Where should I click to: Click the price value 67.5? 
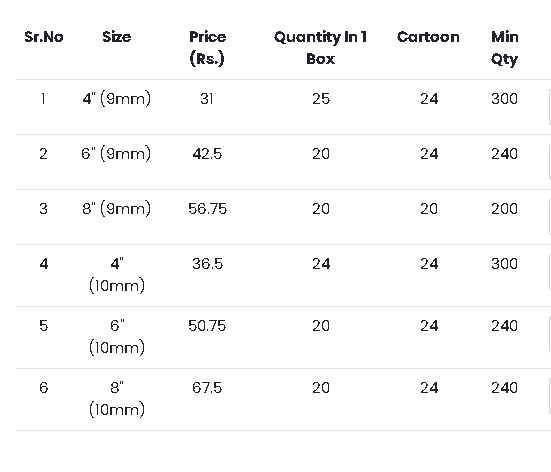click(207, 388)
